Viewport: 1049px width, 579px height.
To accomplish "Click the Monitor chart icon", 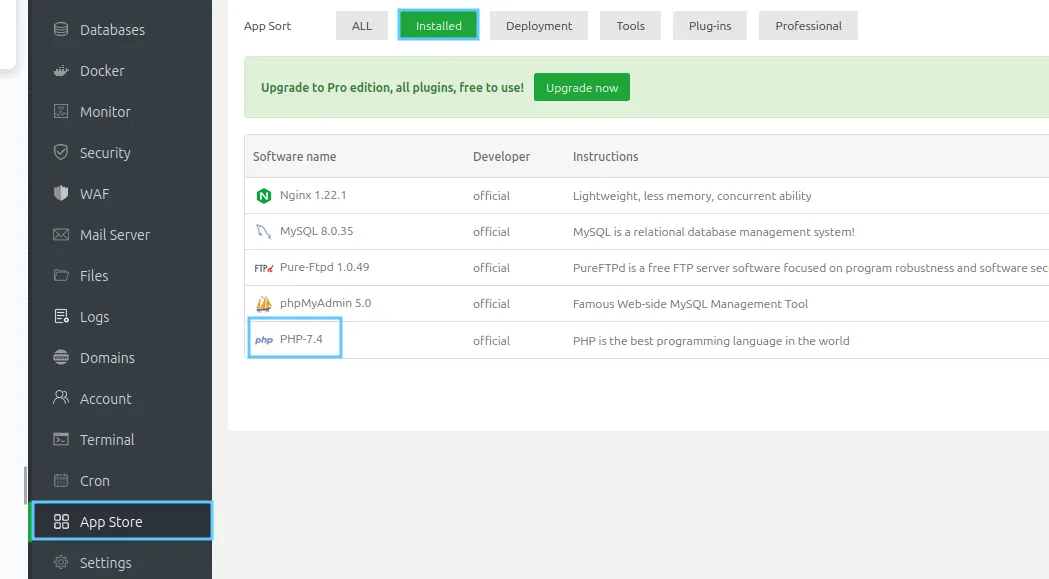I will (61, 111).
